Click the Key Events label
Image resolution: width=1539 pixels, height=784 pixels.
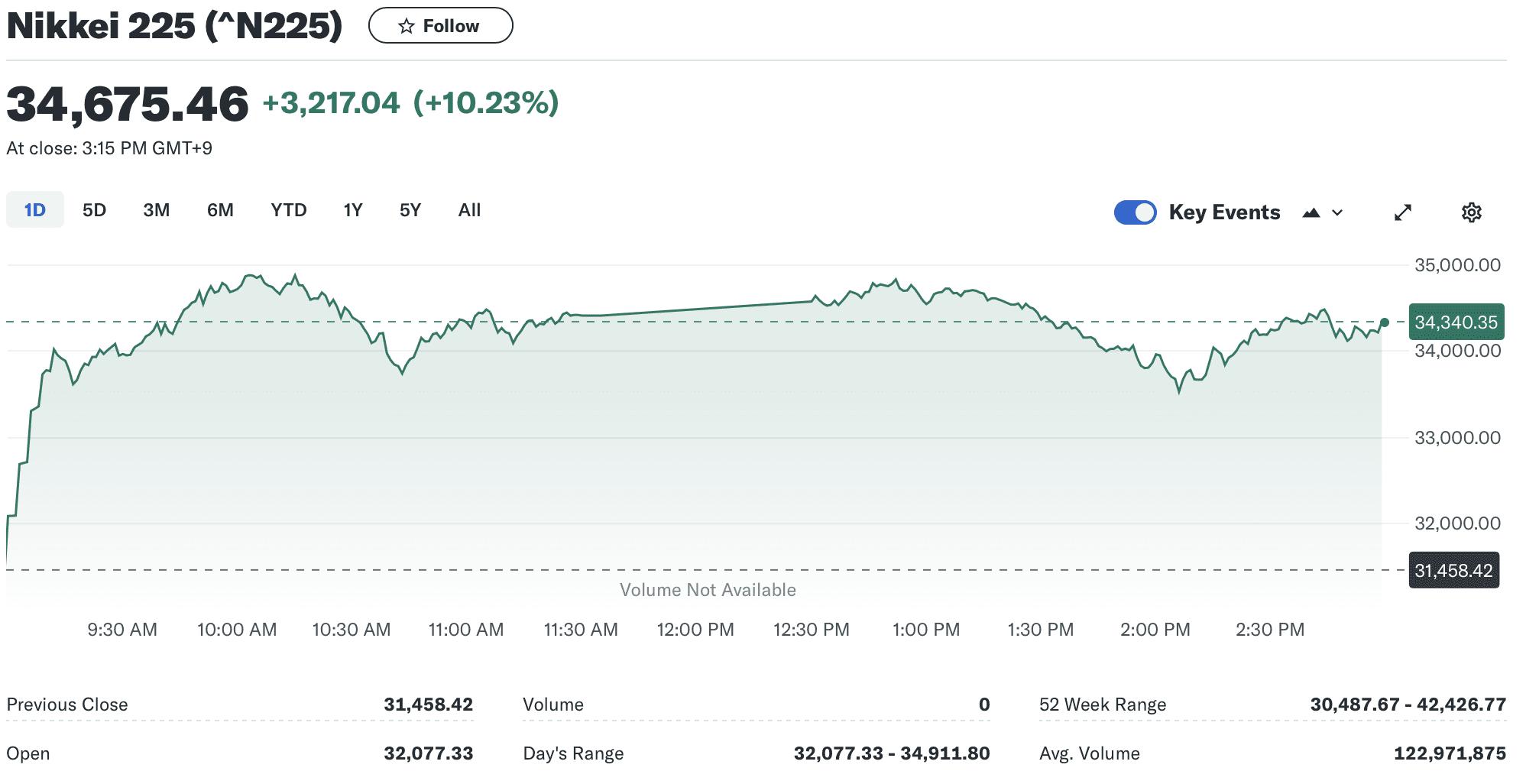coord(1224,212)
